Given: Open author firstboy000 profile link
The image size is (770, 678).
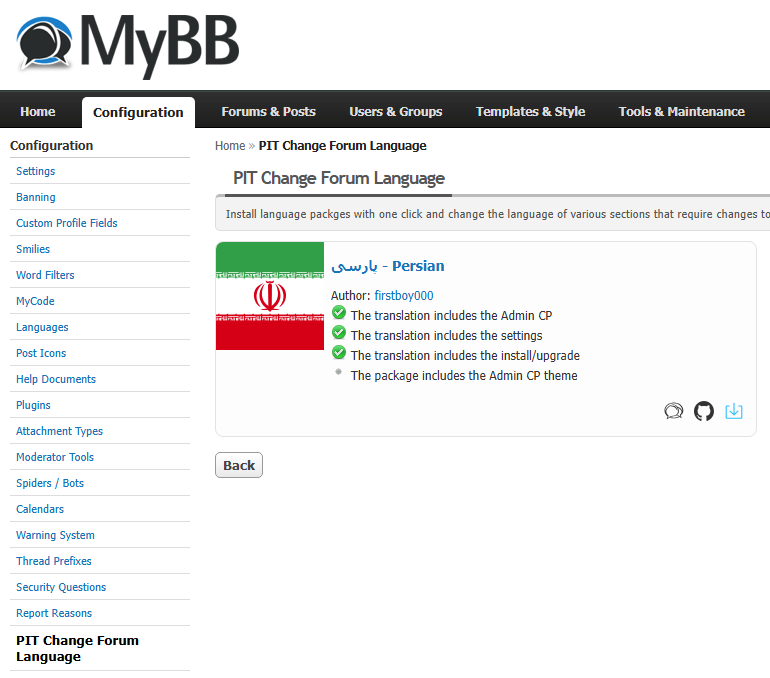Looking at the screenshot, I should (404, 296).
